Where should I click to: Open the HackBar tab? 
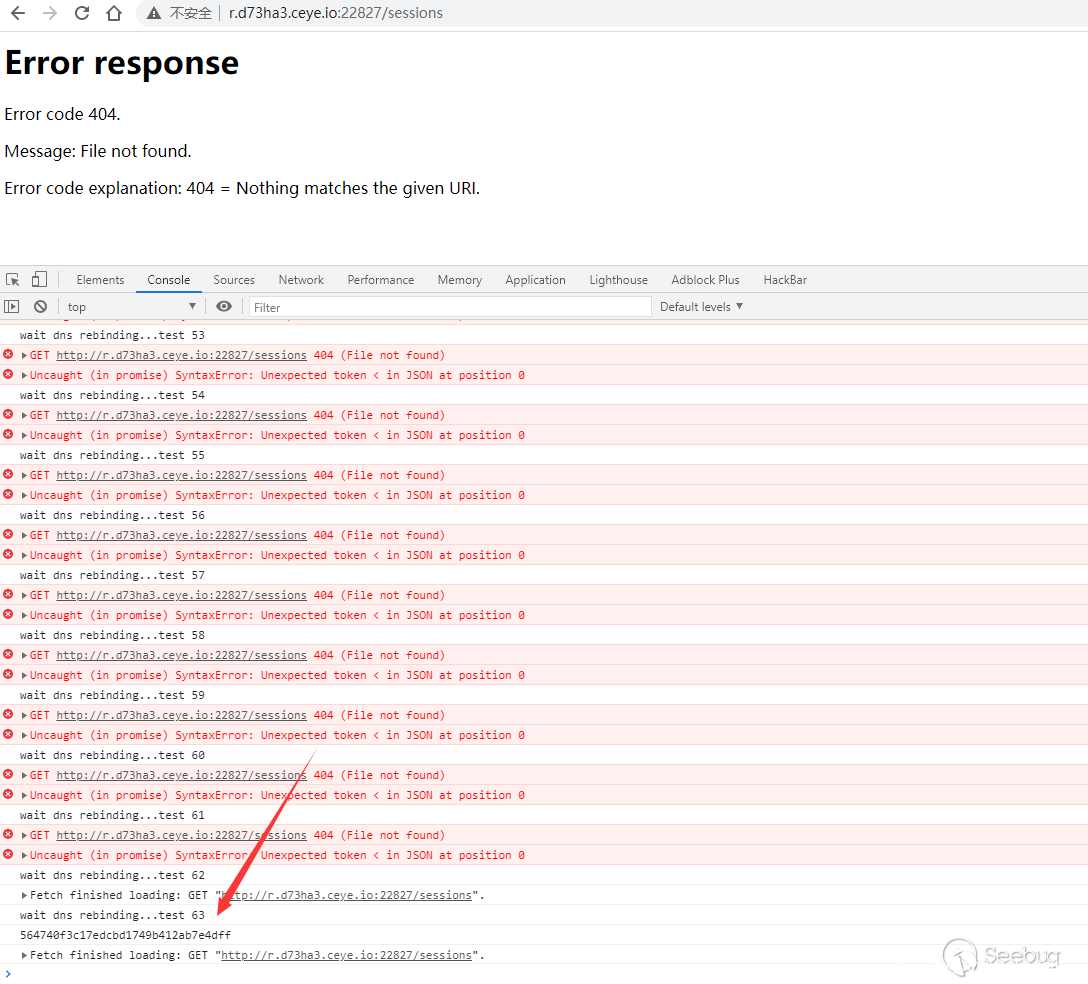785,280
